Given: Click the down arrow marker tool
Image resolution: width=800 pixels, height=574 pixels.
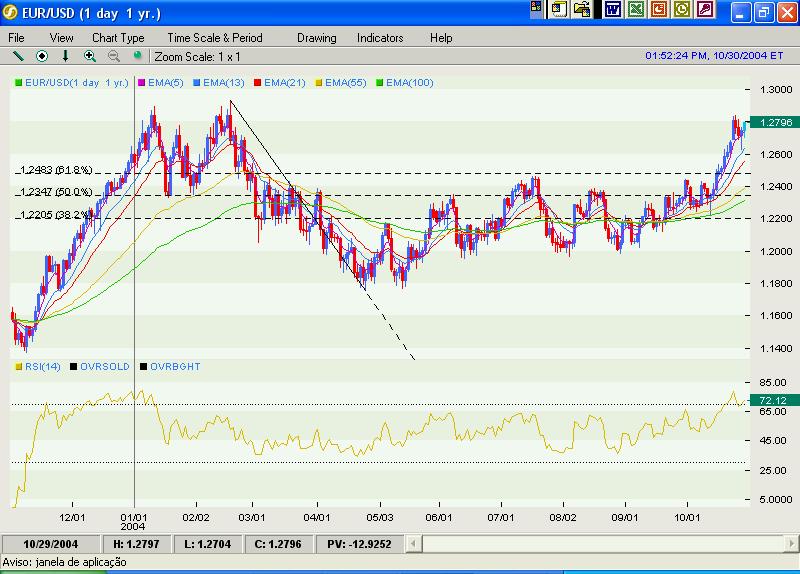Looking at the screenshot, I should coord(66,56).
